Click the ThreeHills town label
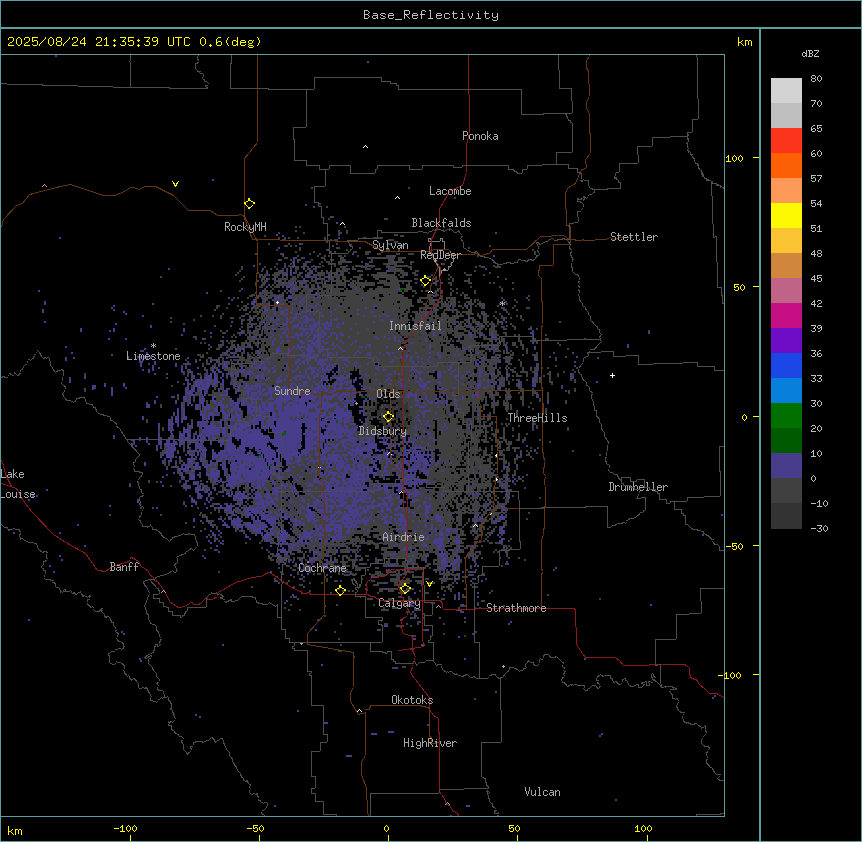The width and height of the screenshot is (862, 842). 537,418
